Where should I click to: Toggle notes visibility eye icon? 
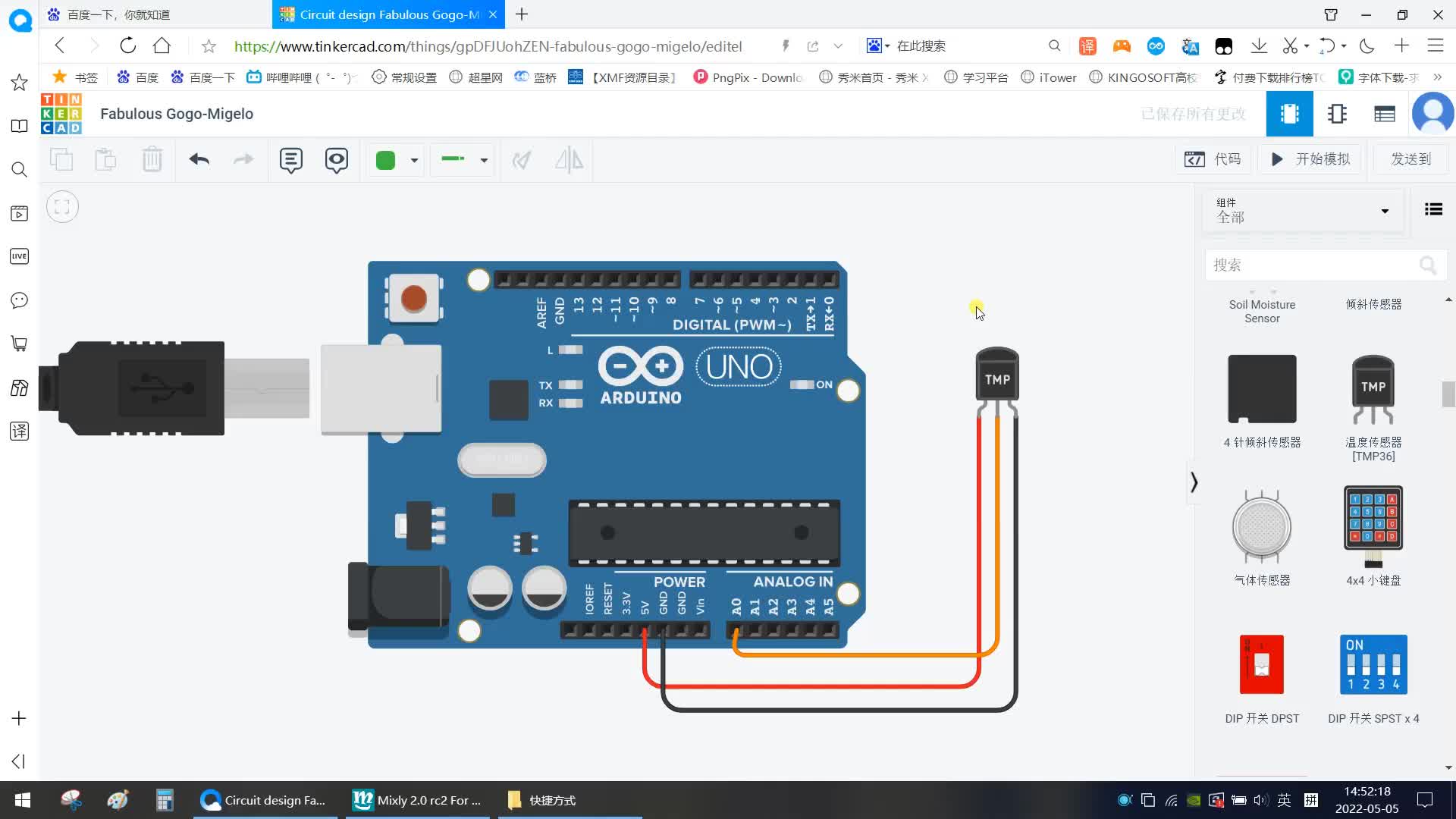tap(337, 160)
